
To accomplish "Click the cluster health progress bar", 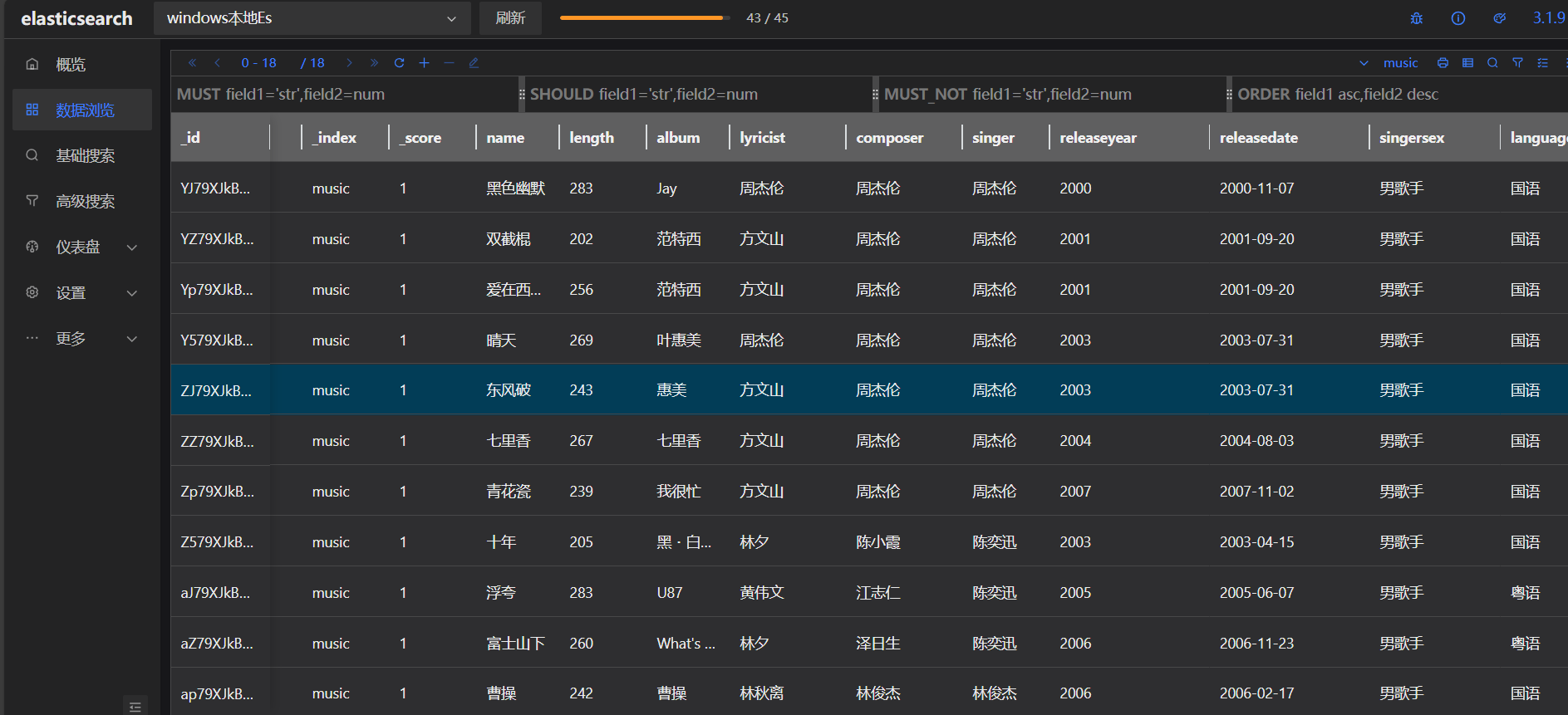I will click(x=645, y=17).
